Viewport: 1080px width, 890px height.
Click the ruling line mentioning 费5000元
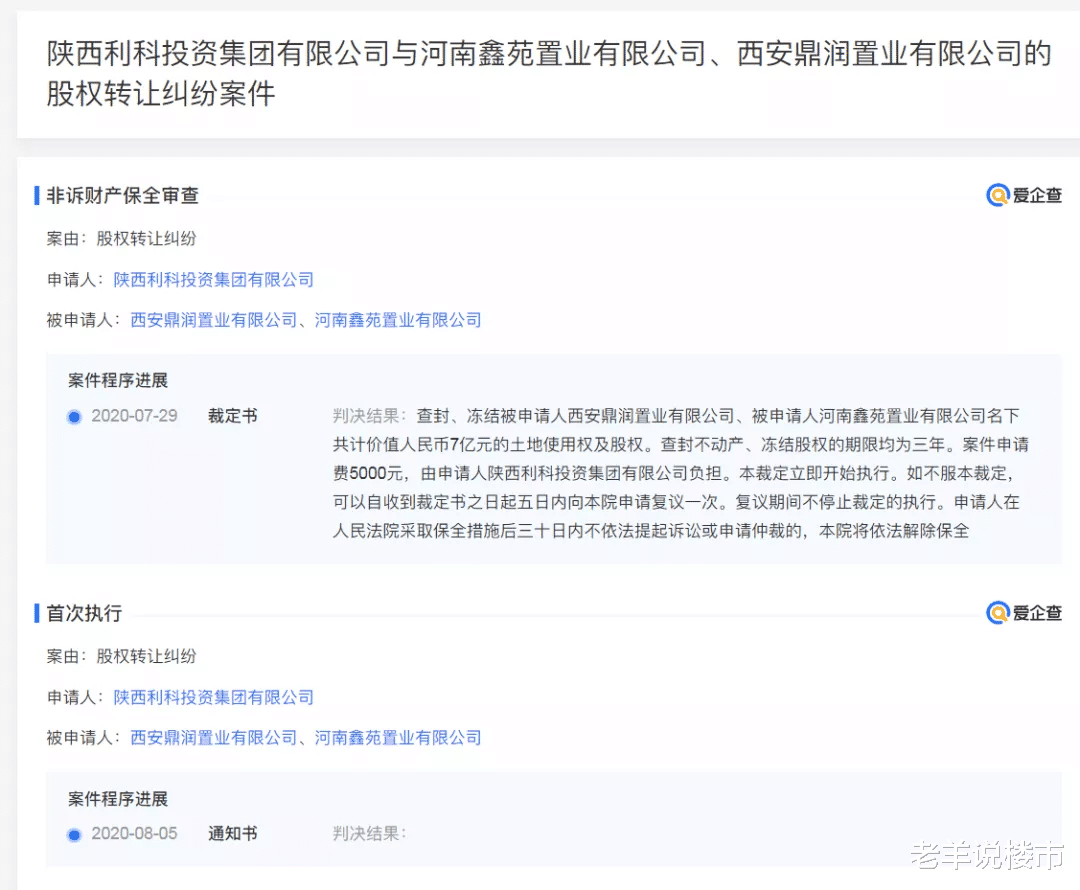point(672,474)
